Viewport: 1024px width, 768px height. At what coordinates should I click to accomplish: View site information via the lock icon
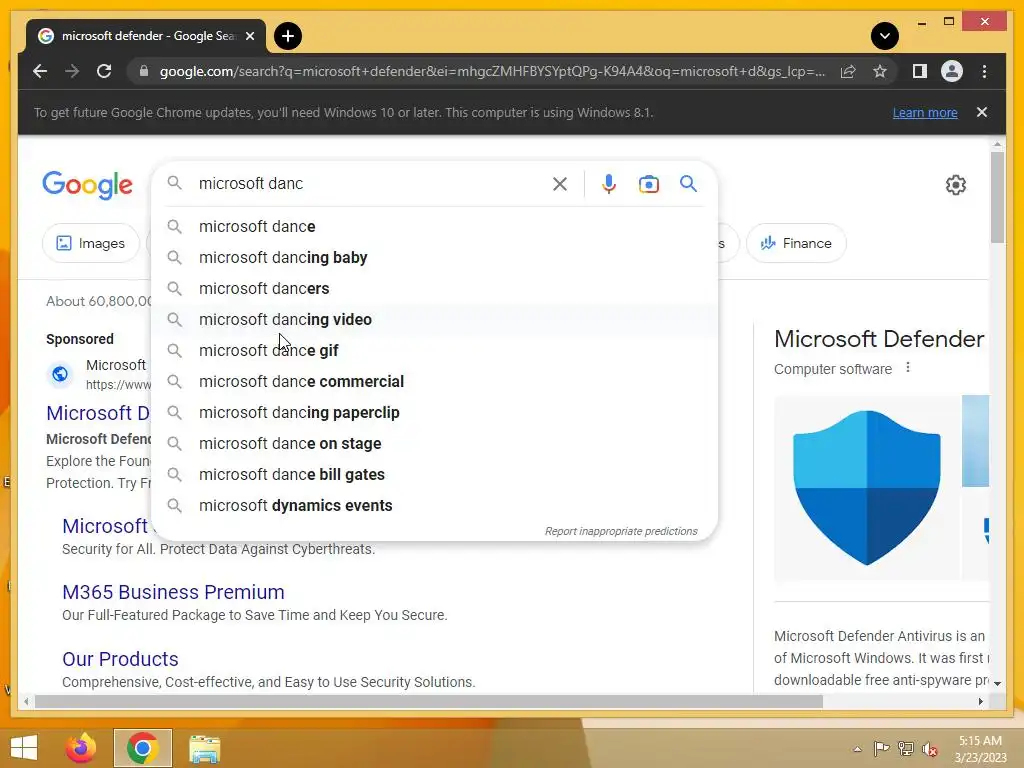[144, 71]
